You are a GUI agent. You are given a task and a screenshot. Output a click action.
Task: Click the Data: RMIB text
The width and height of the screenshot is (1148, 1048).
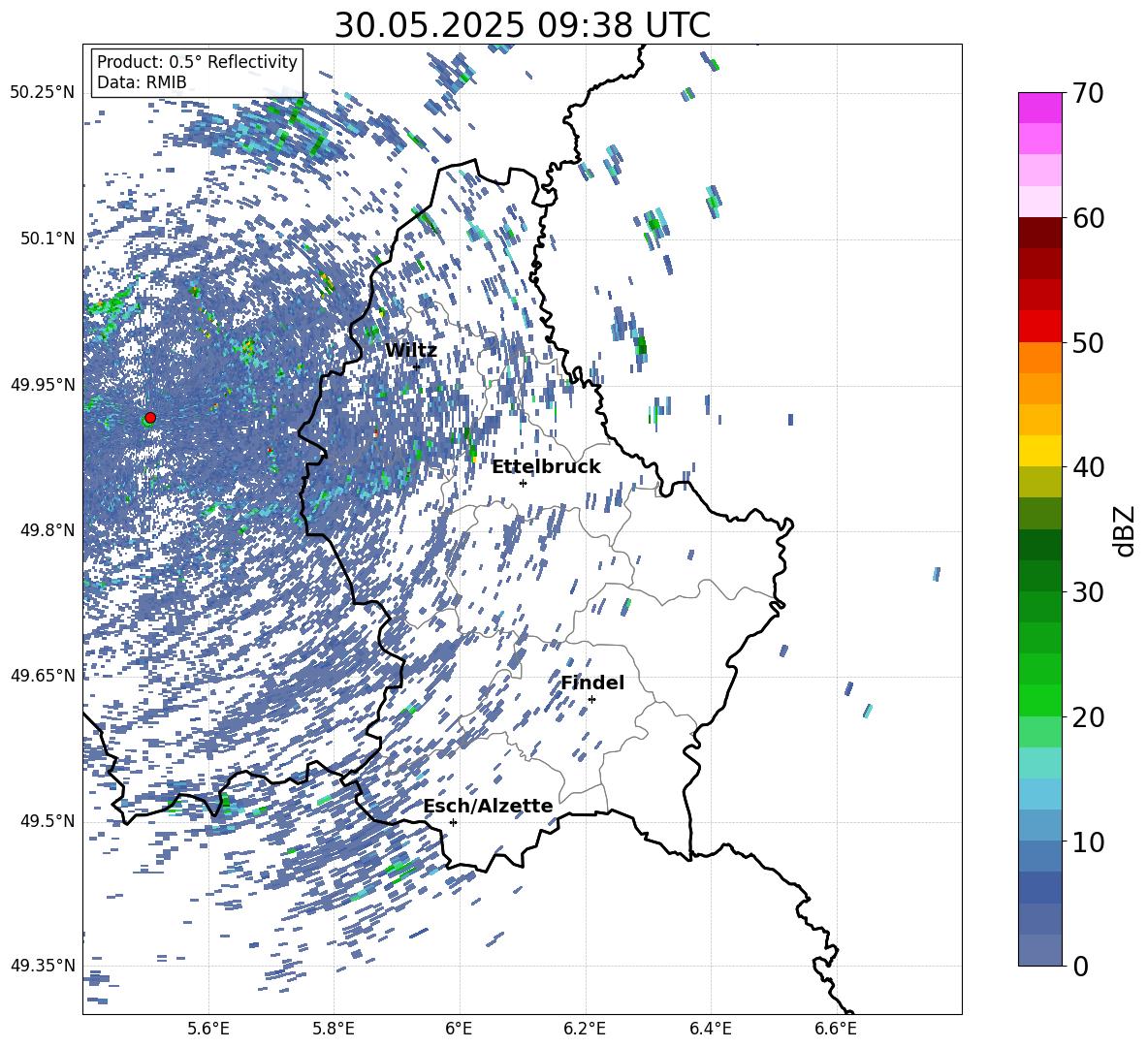(142, 82)
